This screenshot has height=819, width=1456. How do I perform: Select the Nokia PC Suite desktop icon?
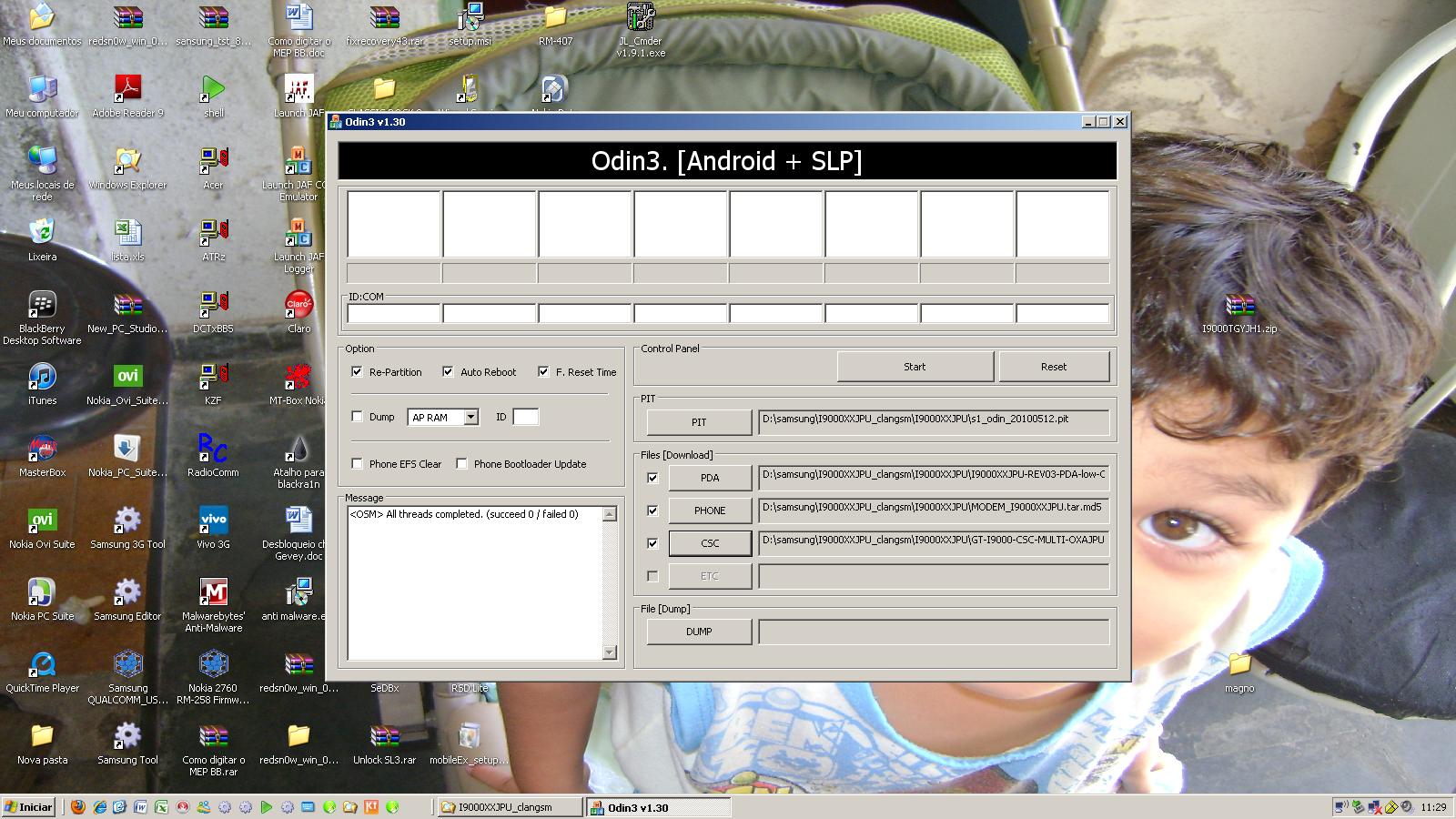coord(42,600)
